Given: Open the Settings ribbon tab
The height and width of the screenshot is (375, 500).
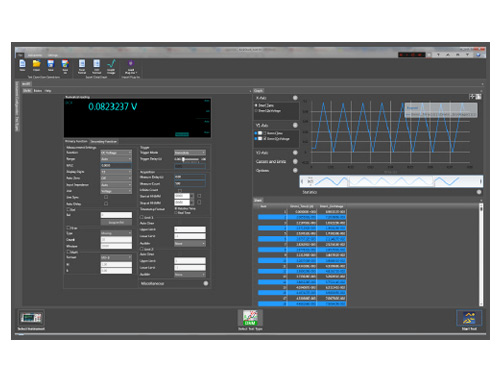Looking at the screenshot, I should click(52, 55).
